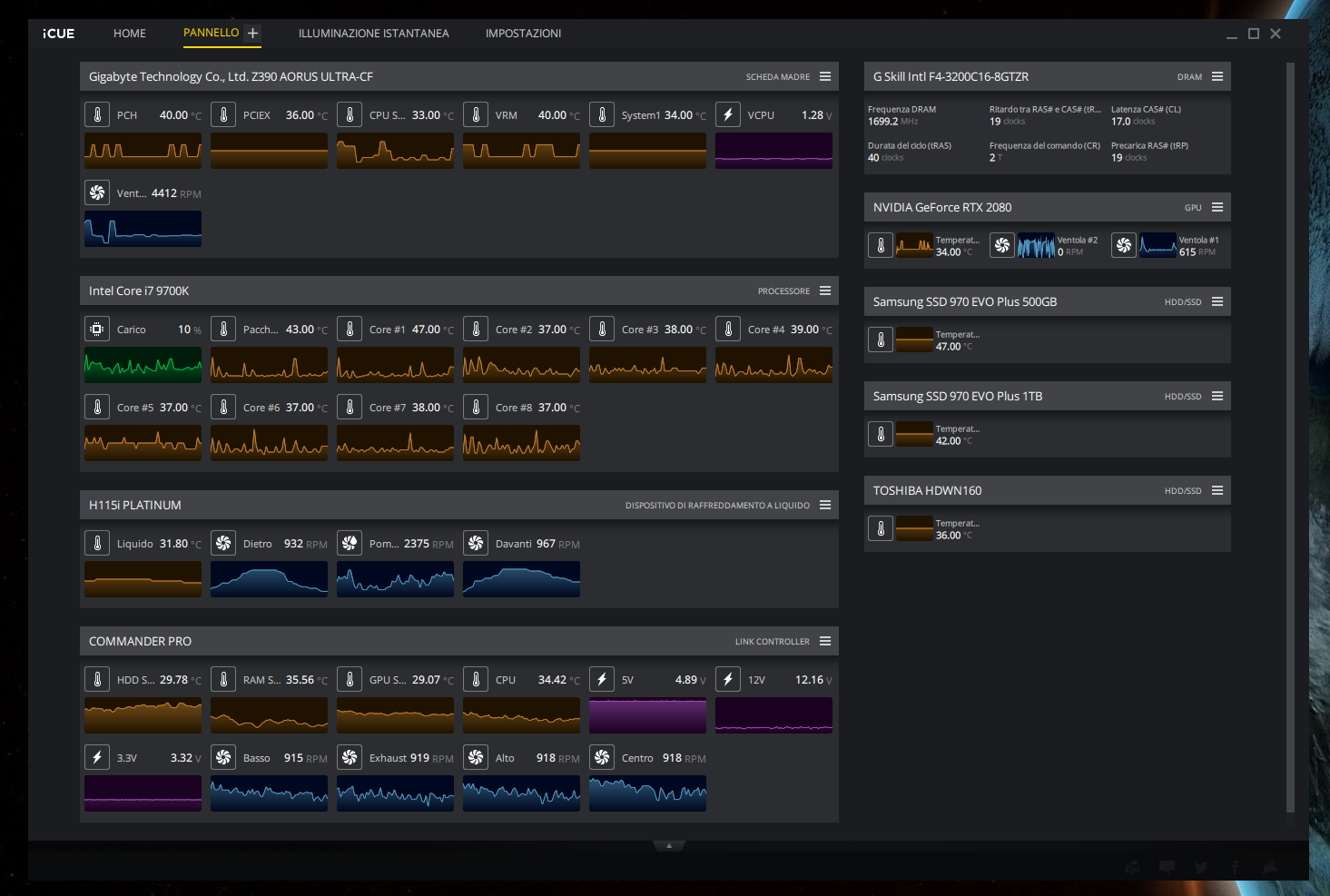Click the Basso fan icon
This screenshot has width=1330, height=896.
[x=223, y=757]
